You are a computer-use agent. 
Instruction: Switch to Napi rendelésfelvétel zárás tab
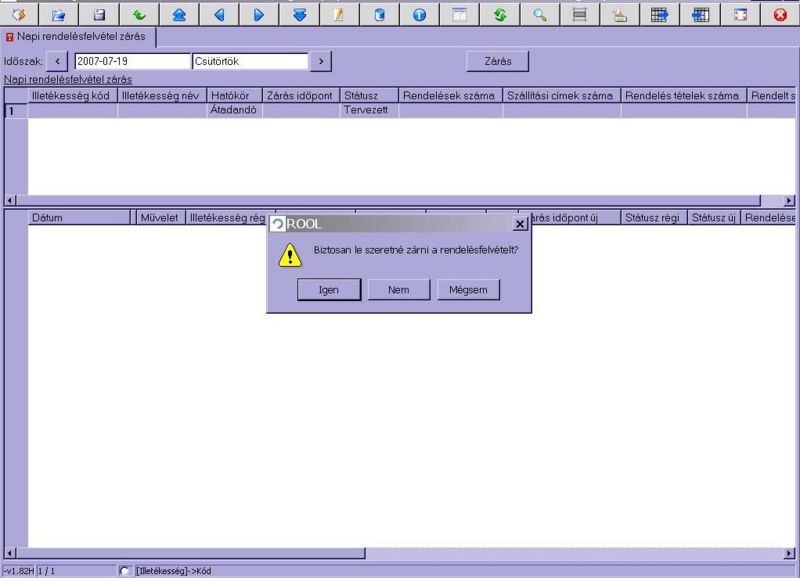pyautogui.click(x=80, y=36)
